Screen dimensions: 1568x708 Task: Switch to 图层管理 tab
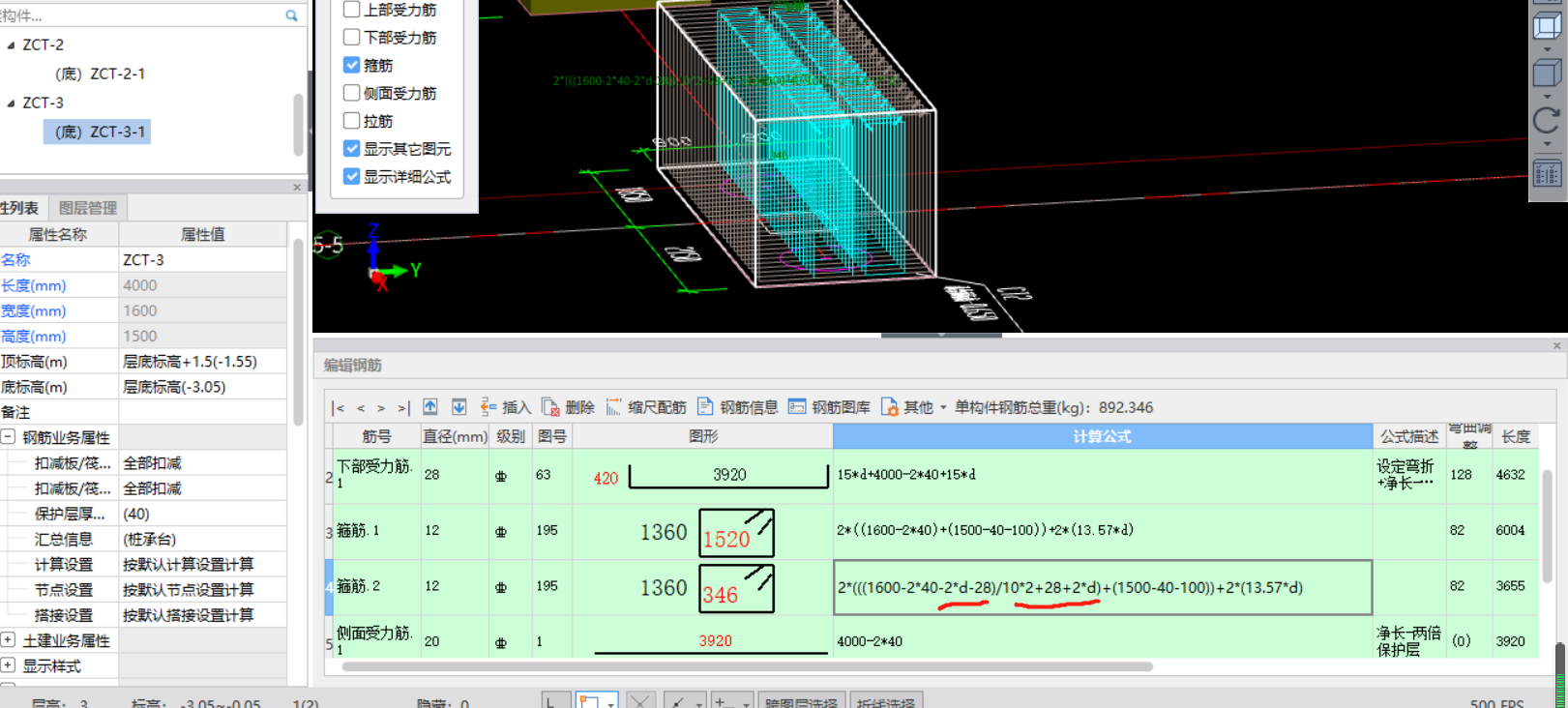tap(88, 208)
